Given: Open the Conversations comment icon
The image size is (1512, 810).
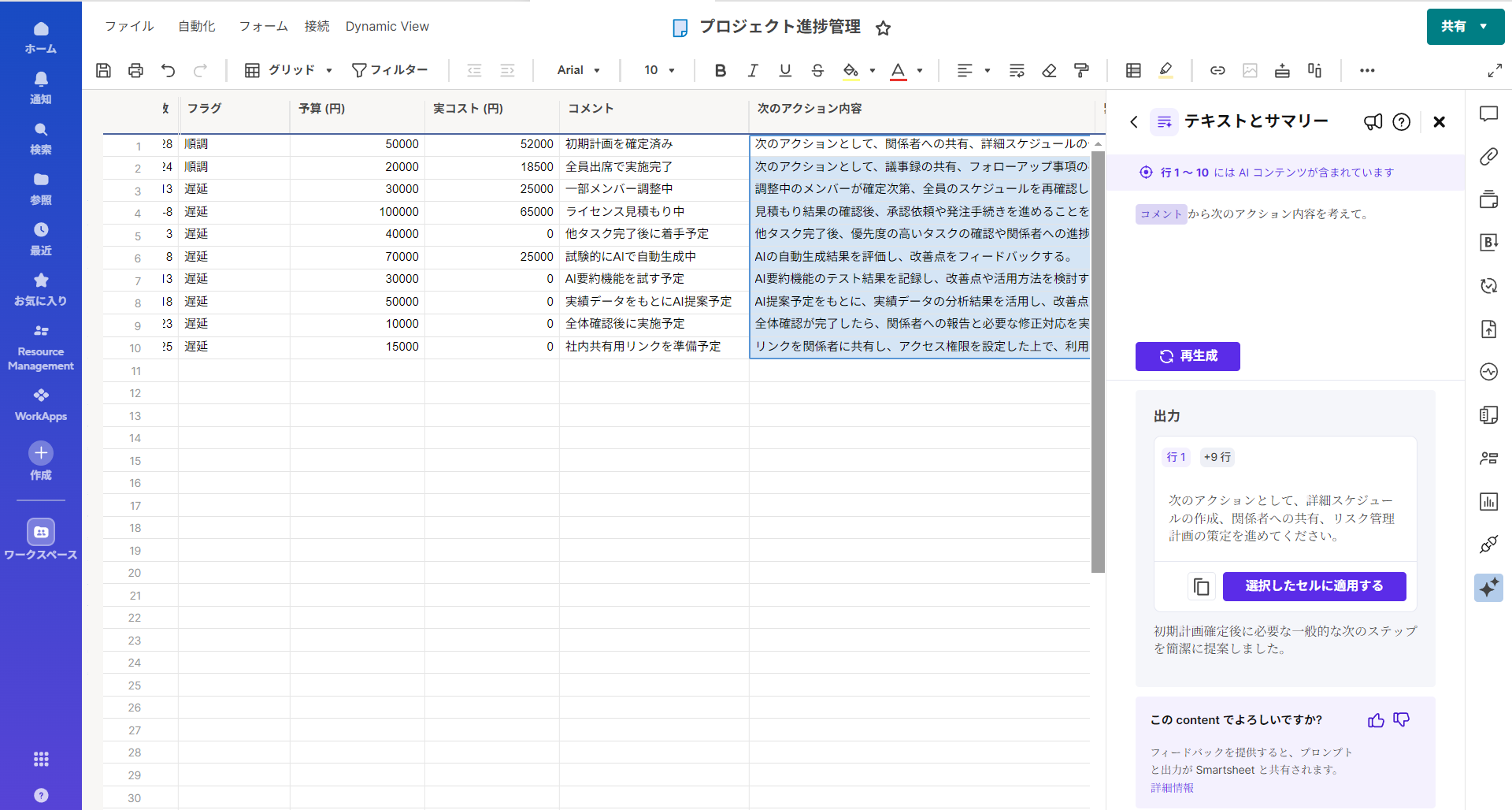Looking at the screenshot, I should [1488, 114].
